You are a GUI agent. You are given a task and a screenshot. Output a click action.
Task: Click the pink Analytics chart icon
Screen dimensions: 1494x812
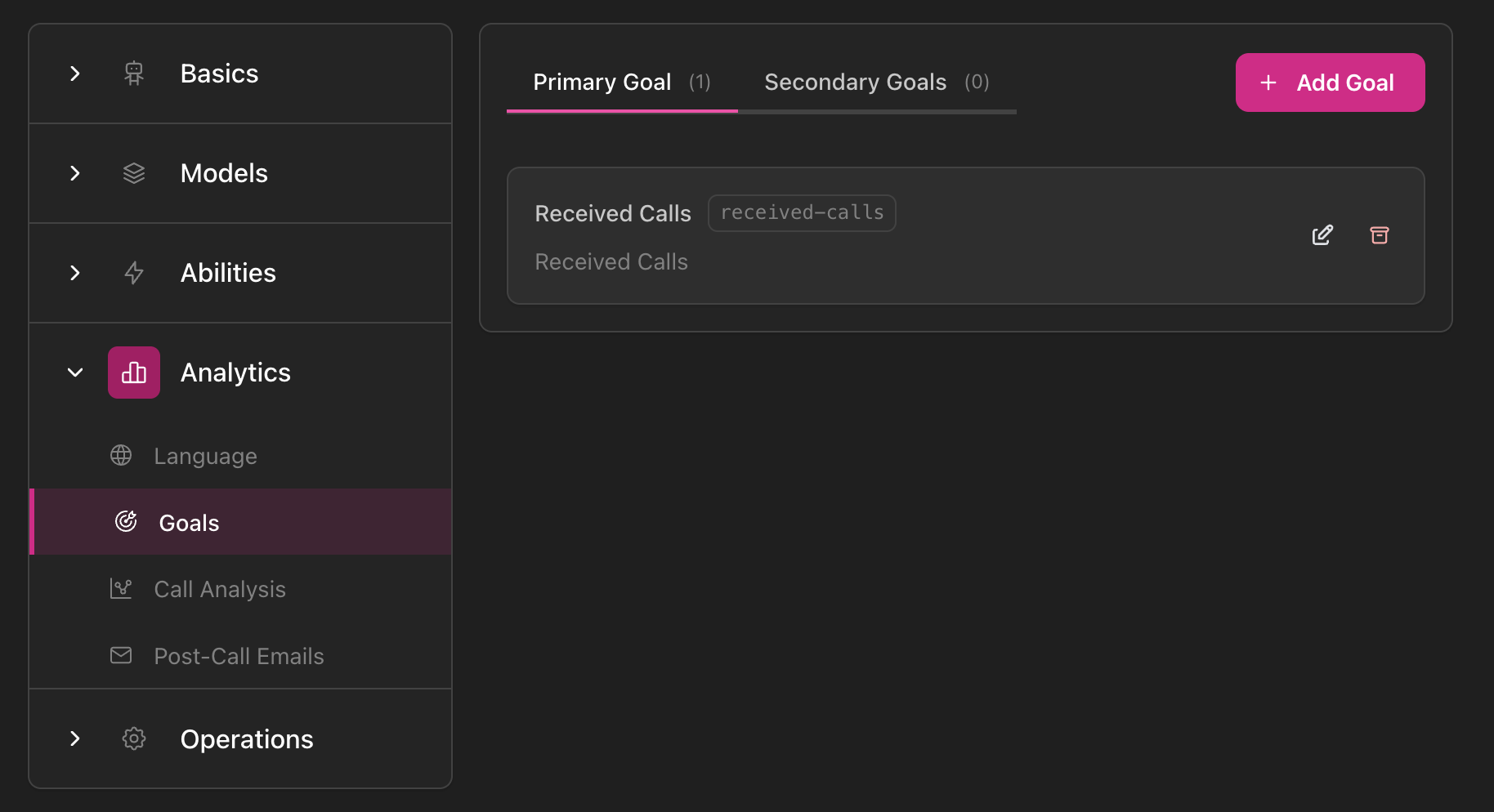133,372
